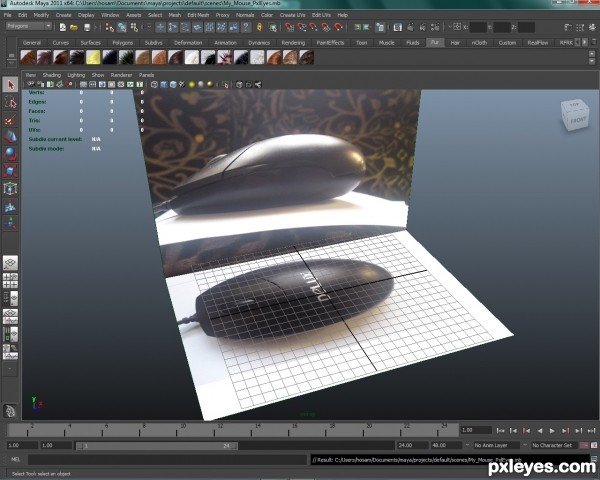Go to start of playback range
This screenshot has height=480, width=600.
[500, 431]
